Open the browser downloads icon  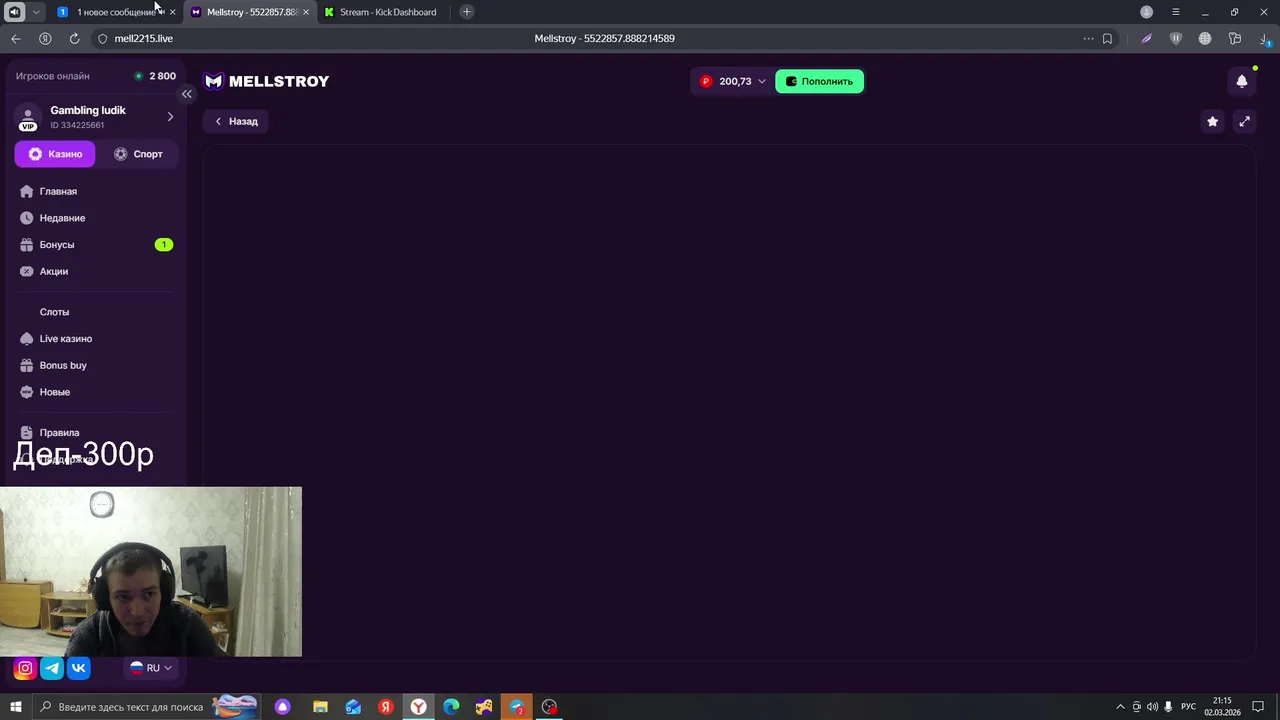1265,38
